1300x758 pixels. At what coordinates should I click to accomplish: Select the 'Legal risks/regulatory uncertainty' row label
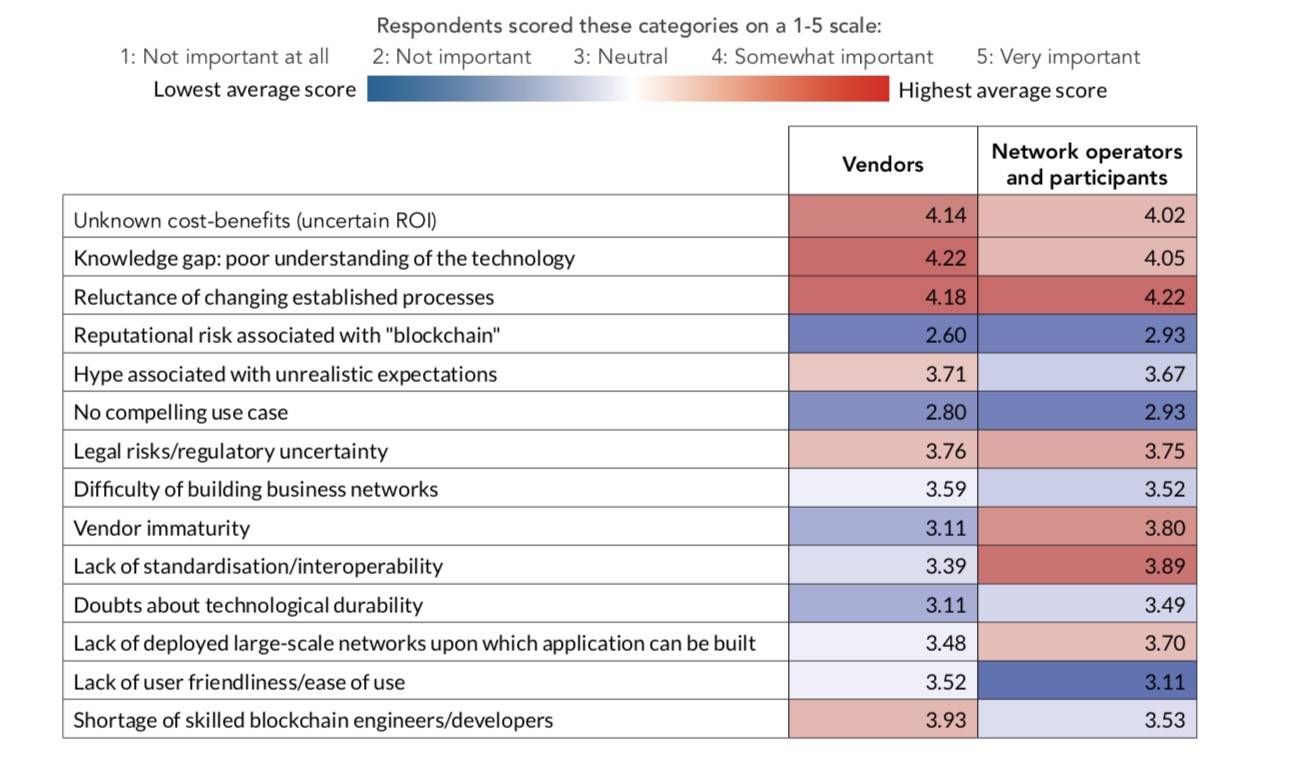230,451
